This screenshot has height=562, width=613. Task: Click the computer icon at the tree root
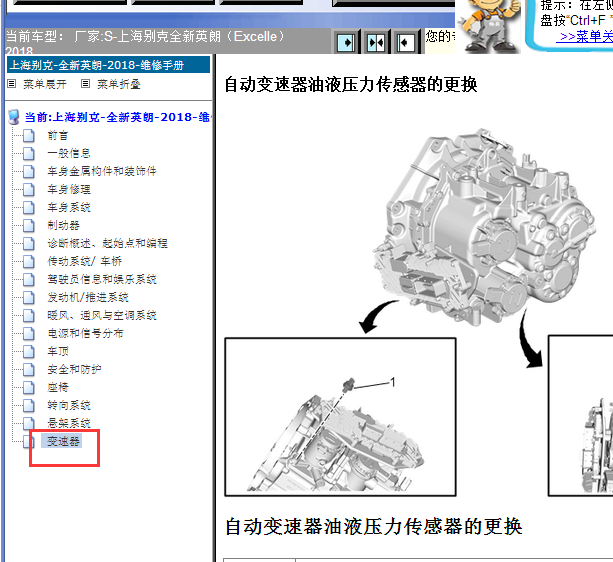pyautogui.click(x=14, y=117)
